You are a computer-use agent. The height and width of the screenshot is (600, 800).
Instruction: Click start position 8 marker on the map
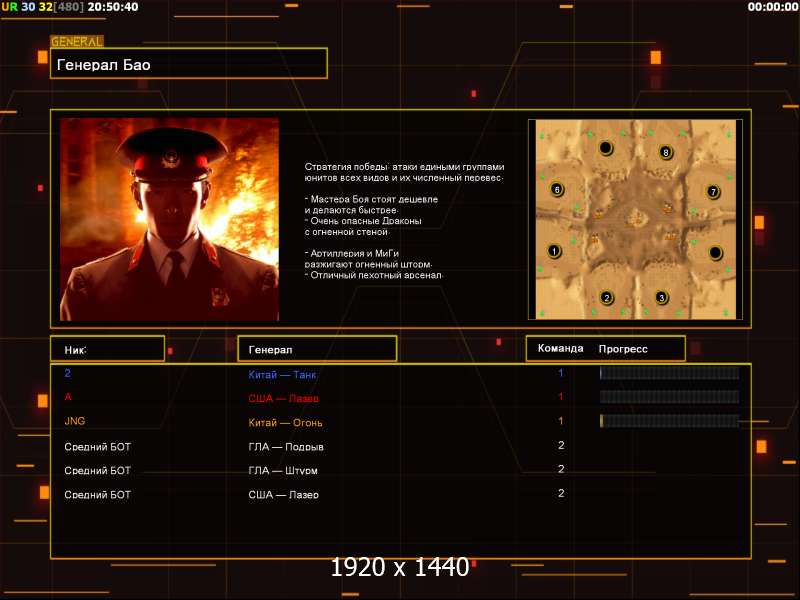(x=665, y=152)
